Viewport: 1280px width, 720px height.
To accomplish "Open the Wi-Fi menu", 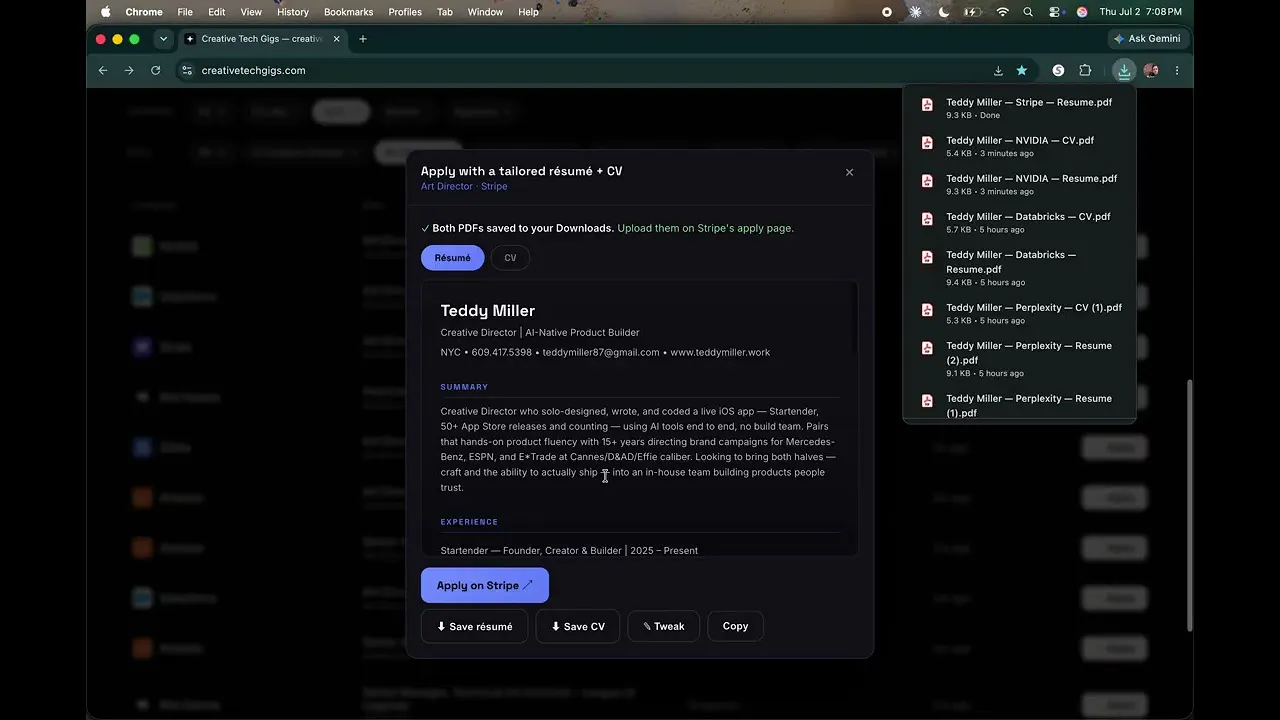I will click(1003, 12).
